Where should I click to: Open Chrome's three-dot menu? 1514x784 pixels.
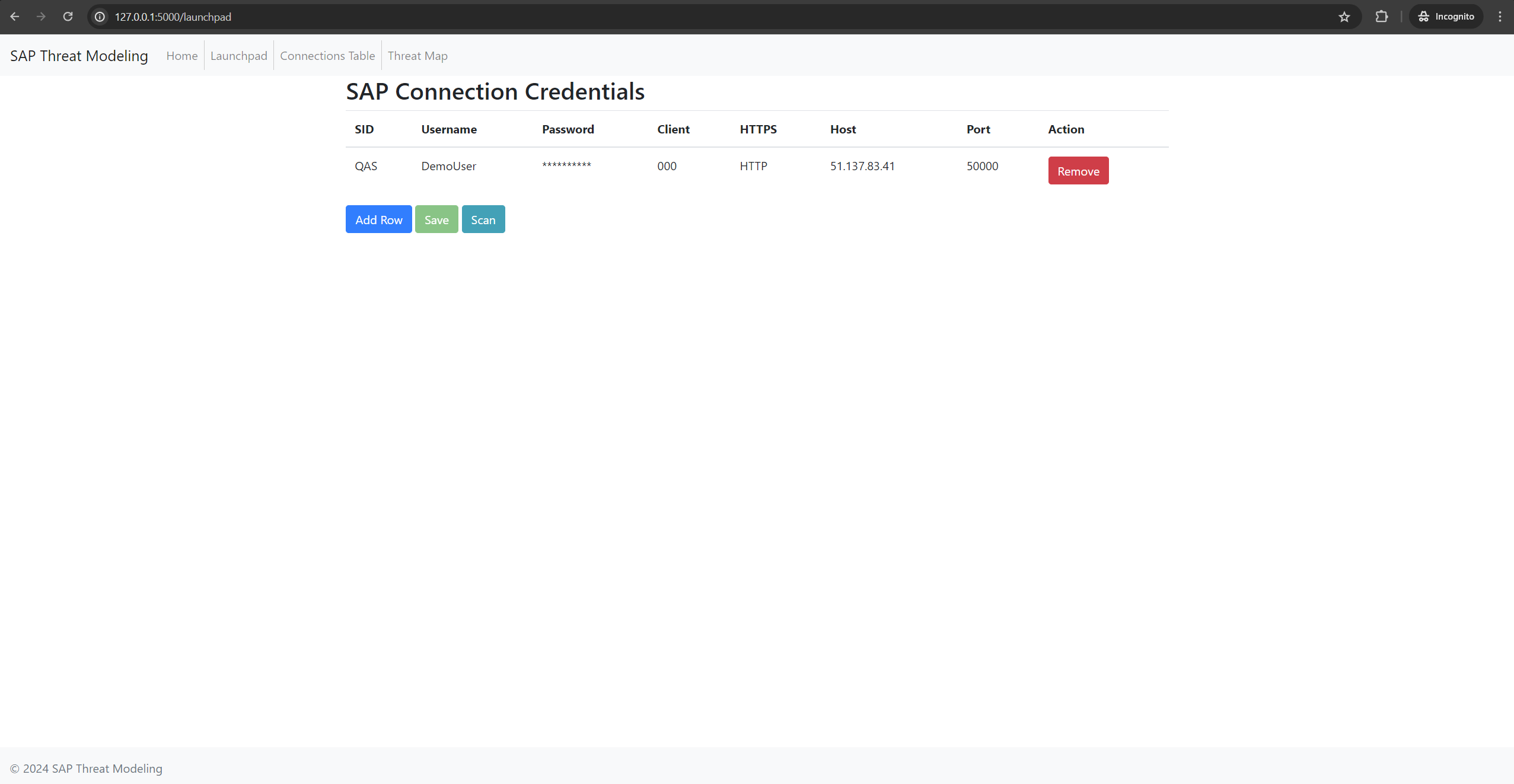tap(1500, 17)
